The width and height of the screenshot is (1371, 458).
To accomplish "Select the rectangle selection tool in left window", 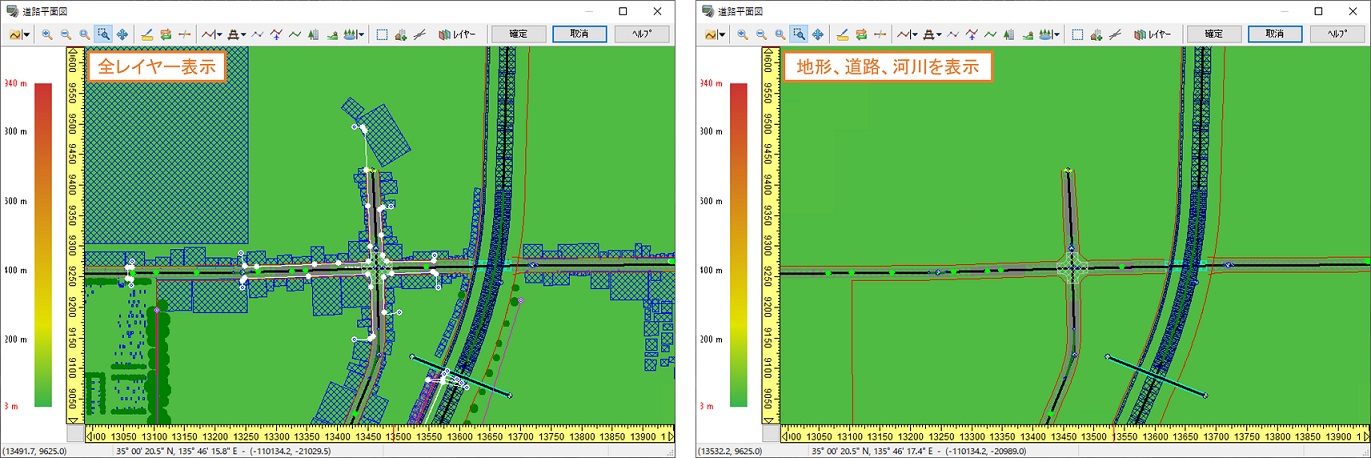I will tap(381, 34).
